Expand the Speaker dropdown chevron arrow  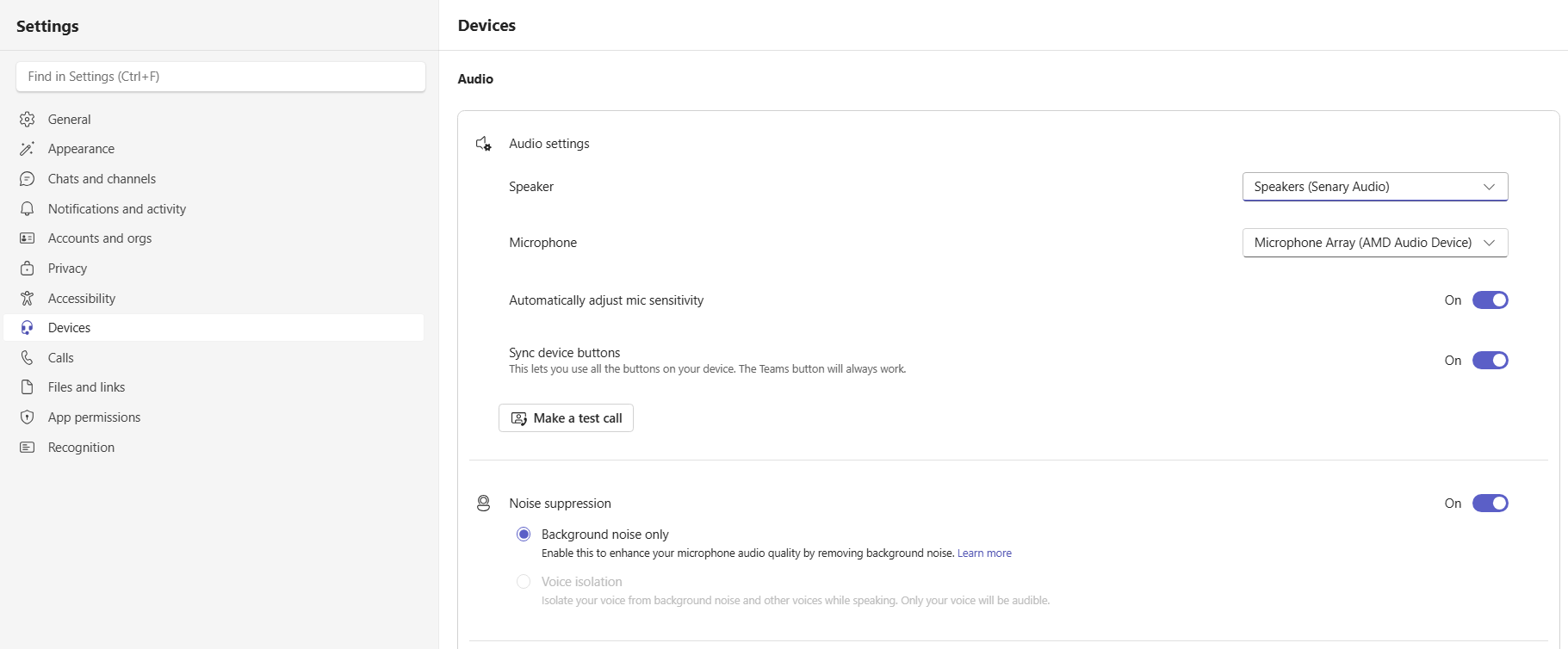[1489, 187]
